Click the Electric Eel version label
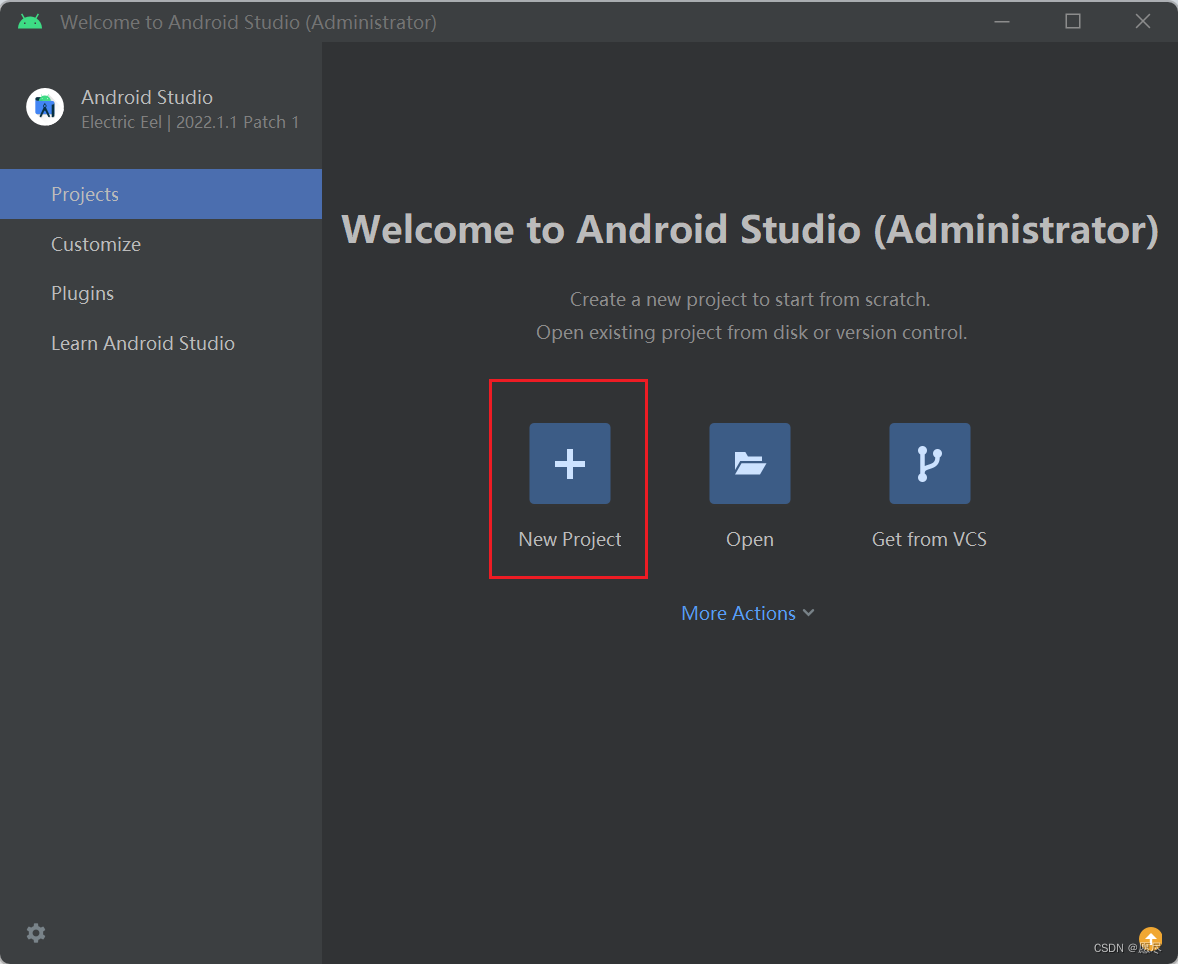Image resolution: width=1178 pixels, height=964 pixels. 190,121
